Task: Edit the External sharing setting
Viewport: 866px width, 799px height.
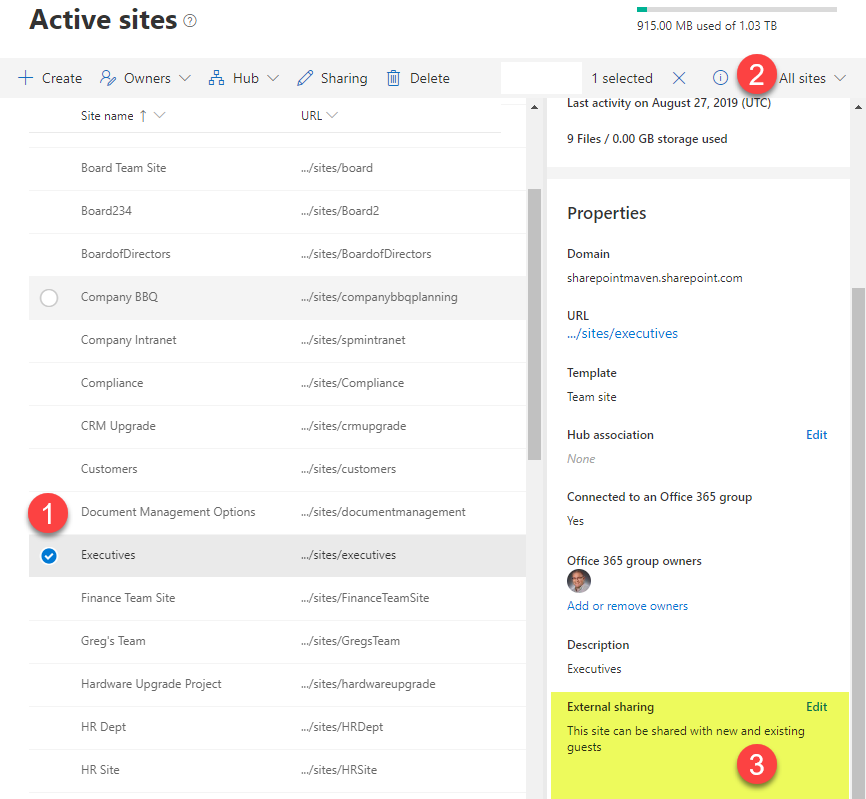Action: point(816,707)
